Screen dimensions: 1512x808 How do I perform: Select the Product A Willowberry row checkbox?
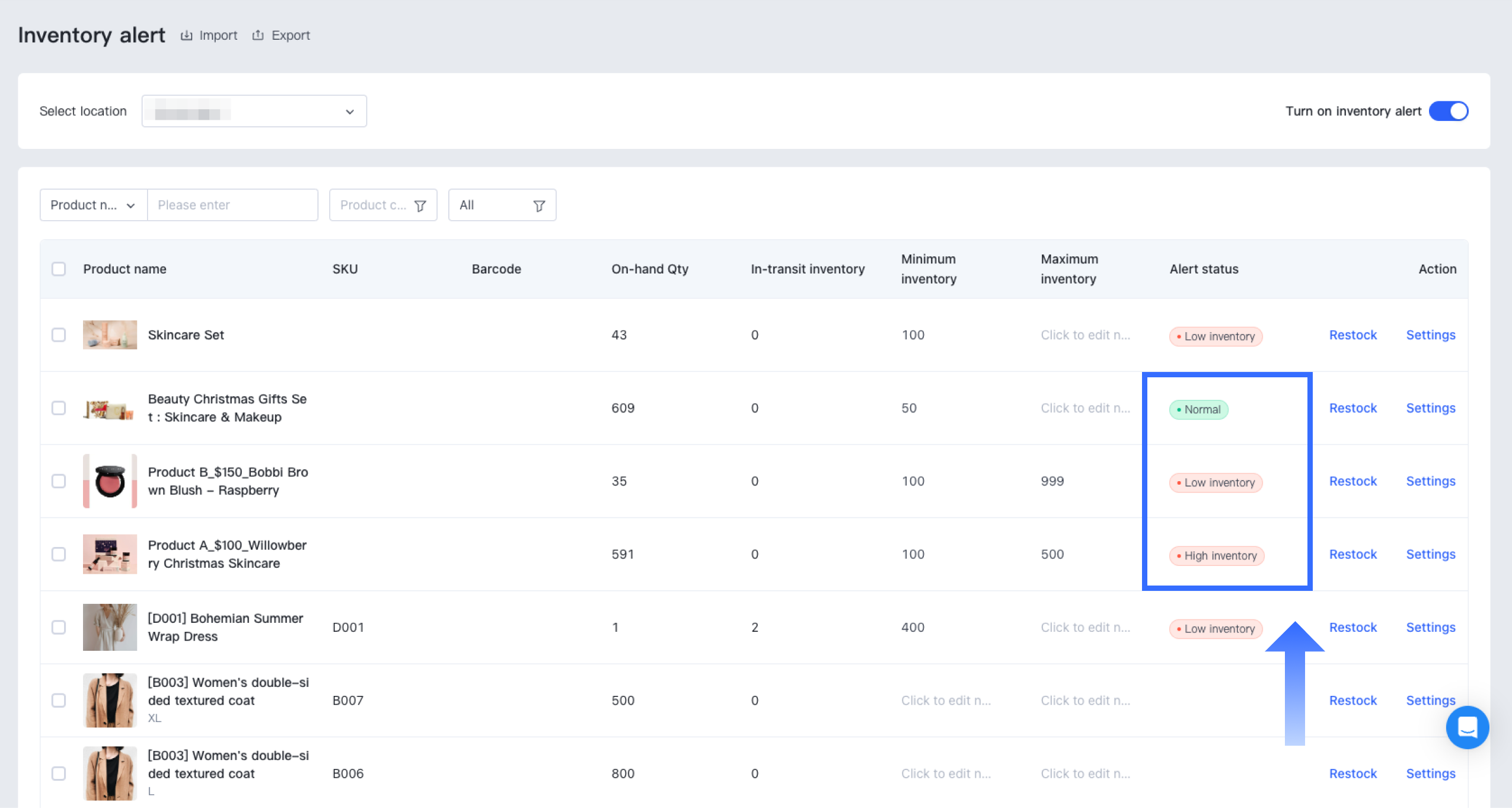(x=59, y=555)
